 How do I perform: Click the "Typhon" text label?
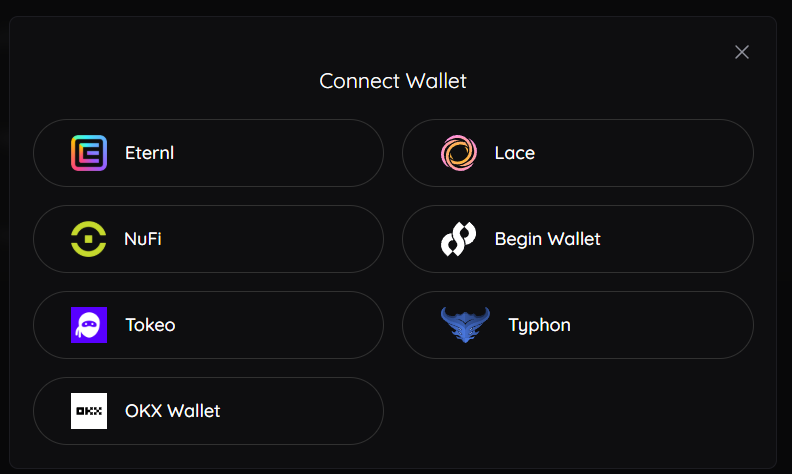coord(539,325)
